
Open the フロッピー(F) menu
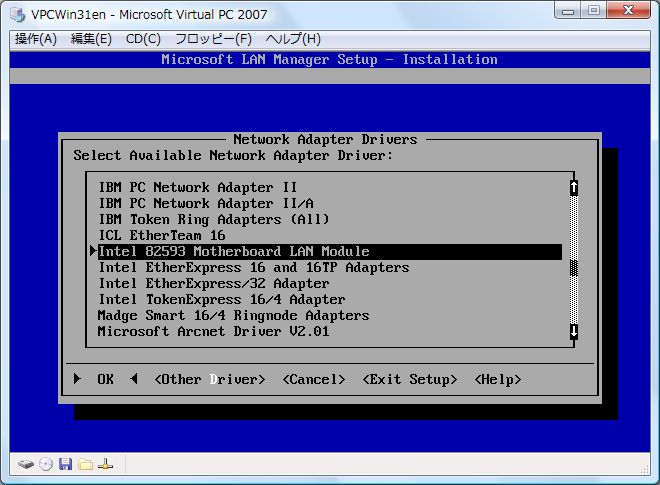(213, 39)
